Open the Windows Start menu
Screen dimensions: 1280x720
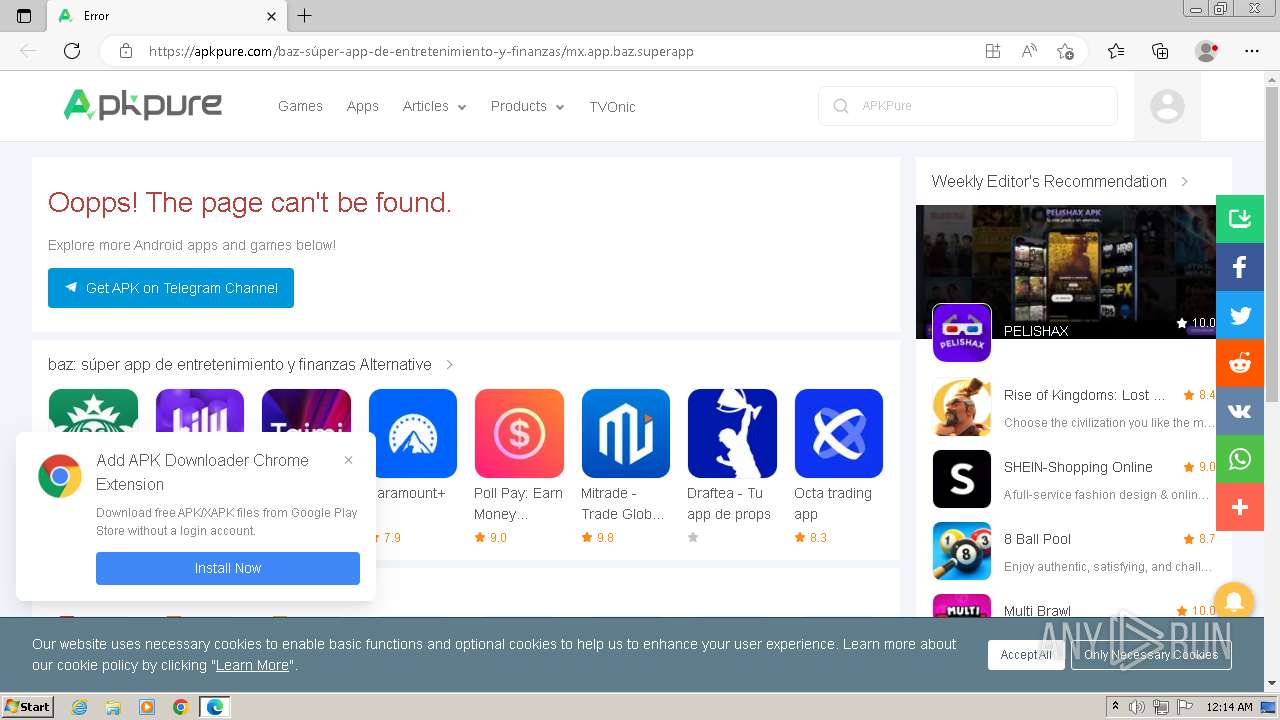pyautogui.click(x=27, y=706)
